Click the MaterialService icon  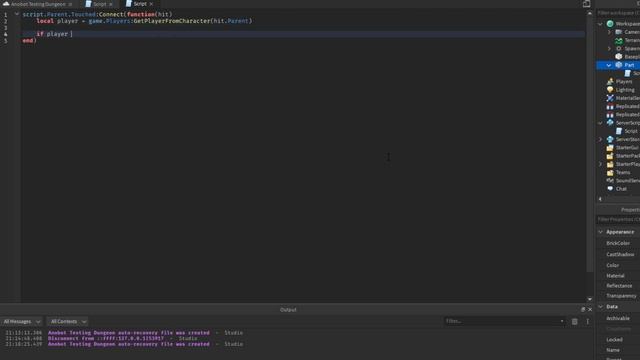(610, 98)
